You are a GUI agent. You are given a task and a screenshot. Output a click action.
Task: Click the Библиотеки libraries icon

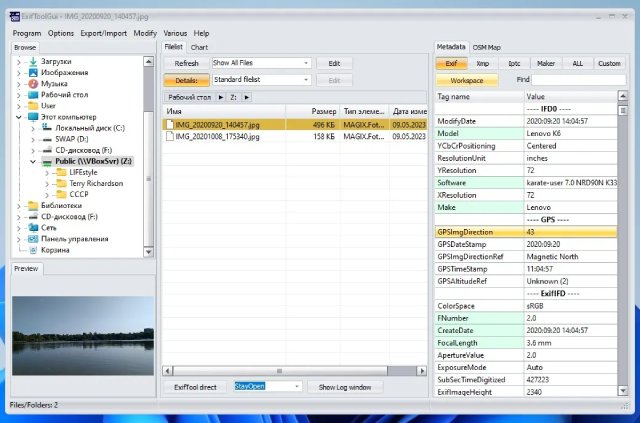click(x=34, y=205)
